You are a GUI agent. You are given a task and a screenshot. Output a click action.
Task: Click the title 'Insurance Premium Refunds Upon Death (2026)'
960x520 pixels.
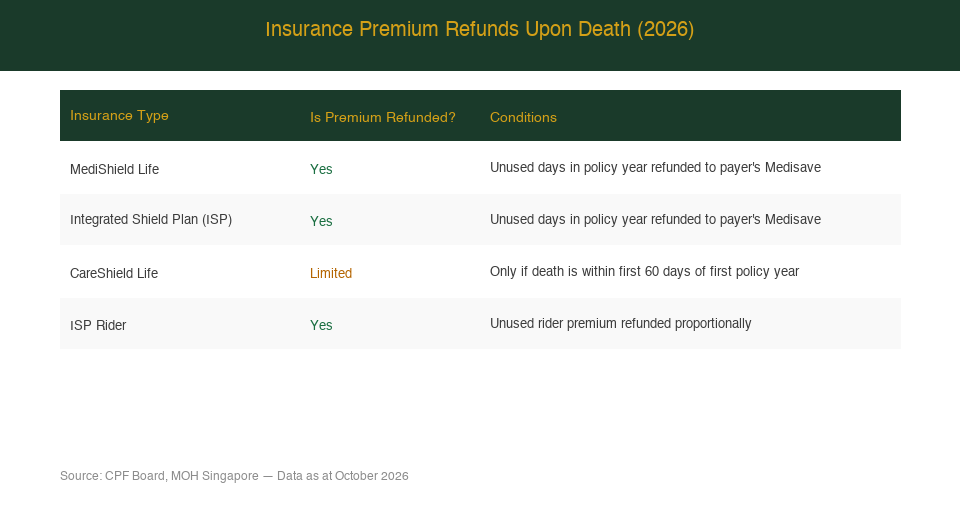click(x=479, y=29)
